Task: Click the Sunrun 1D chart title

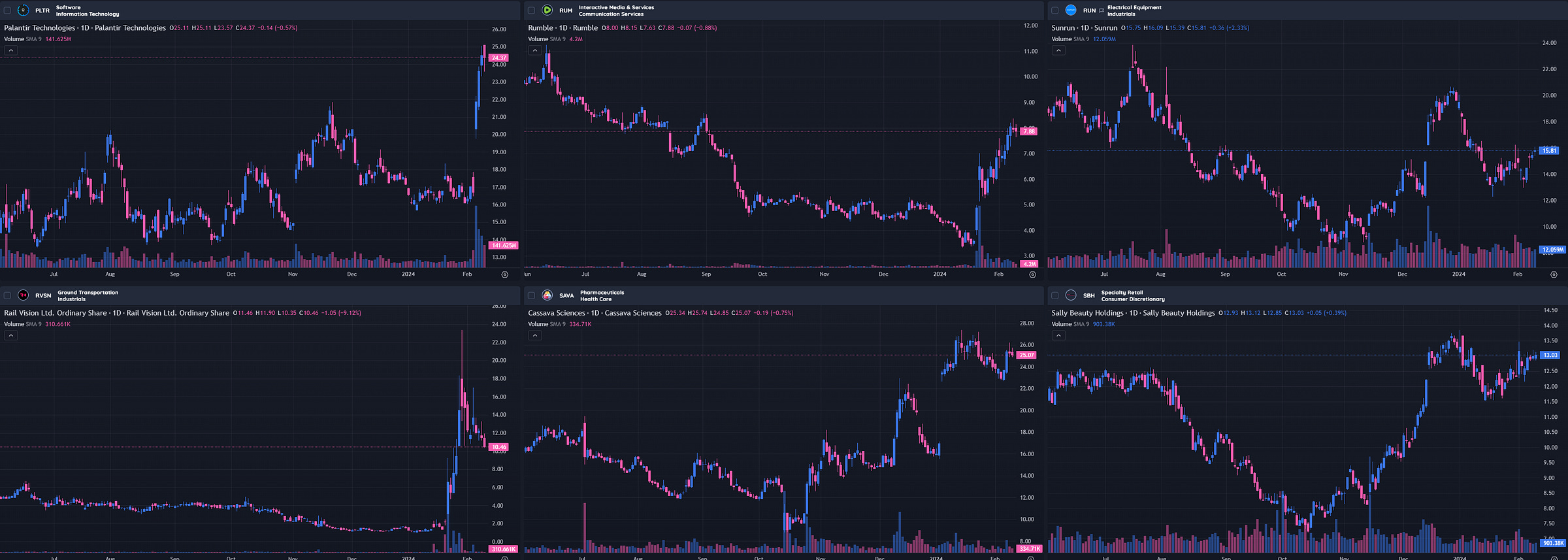Action: point(1084,28)
